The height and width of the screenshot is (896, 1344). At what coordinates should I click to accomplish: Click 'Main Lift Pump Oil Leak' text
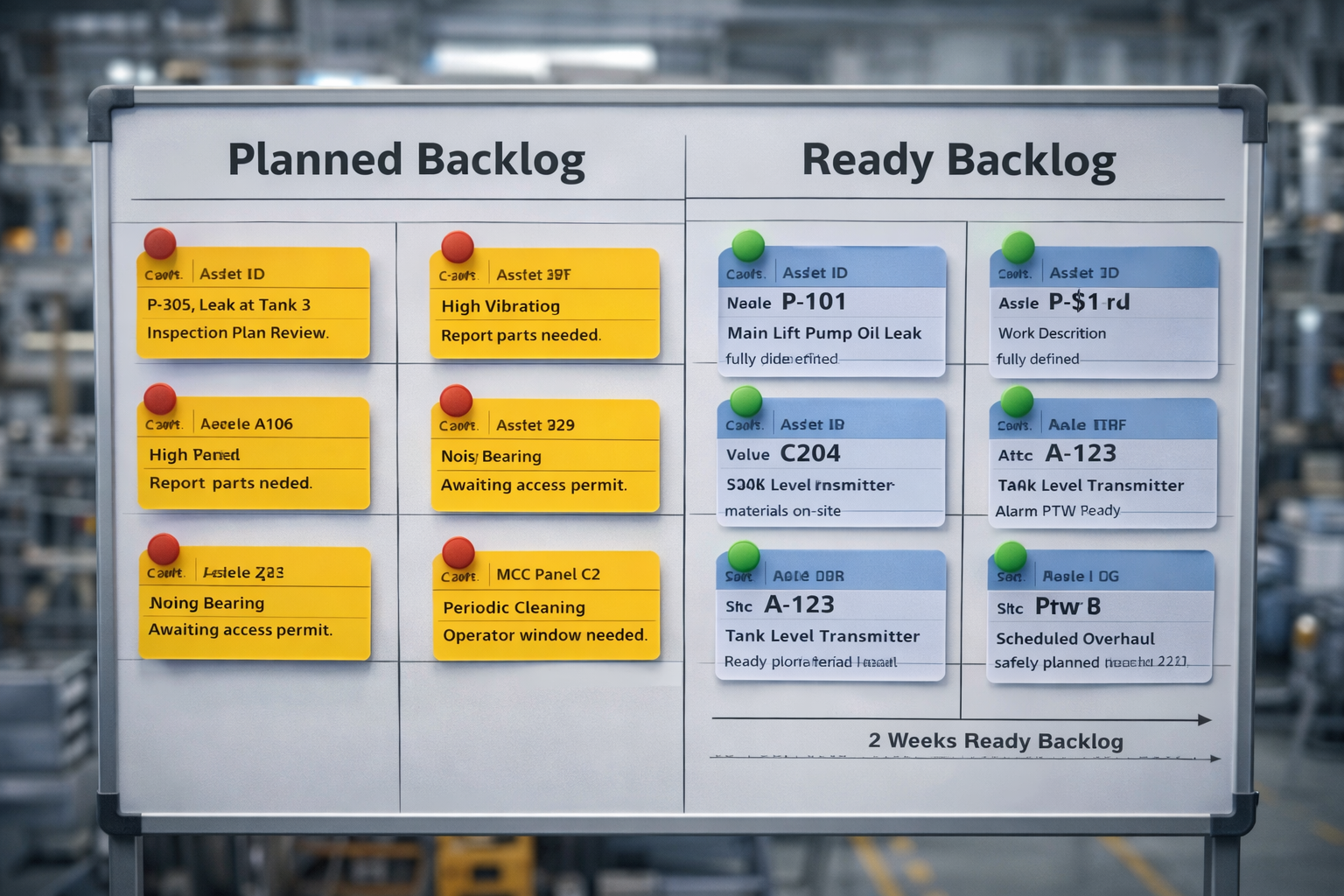point(824,333)
